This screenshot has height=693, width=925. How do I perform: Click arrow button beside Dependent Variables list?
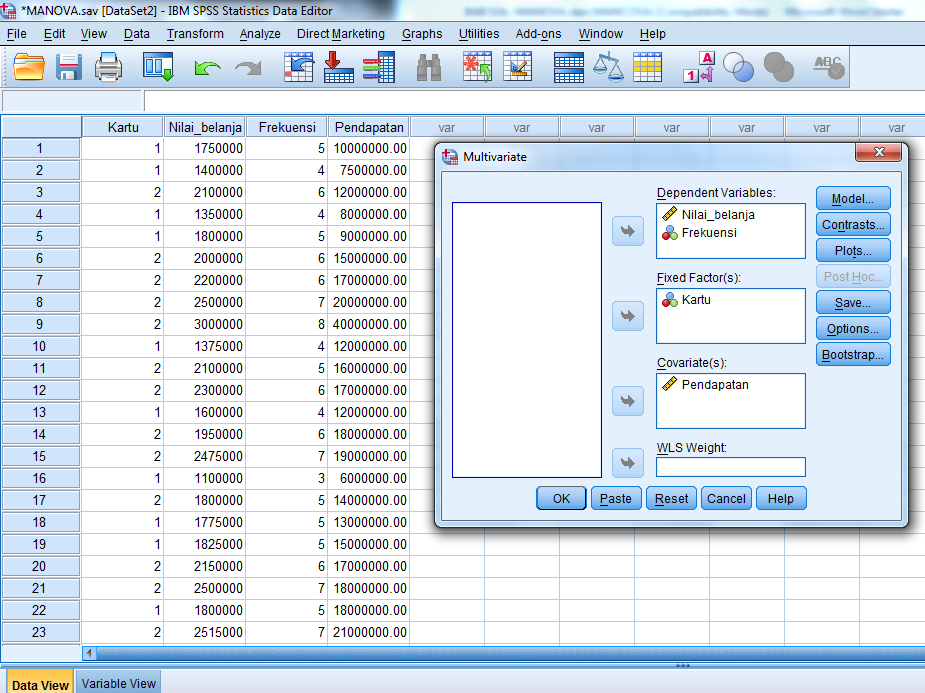(x=627, y=231)
